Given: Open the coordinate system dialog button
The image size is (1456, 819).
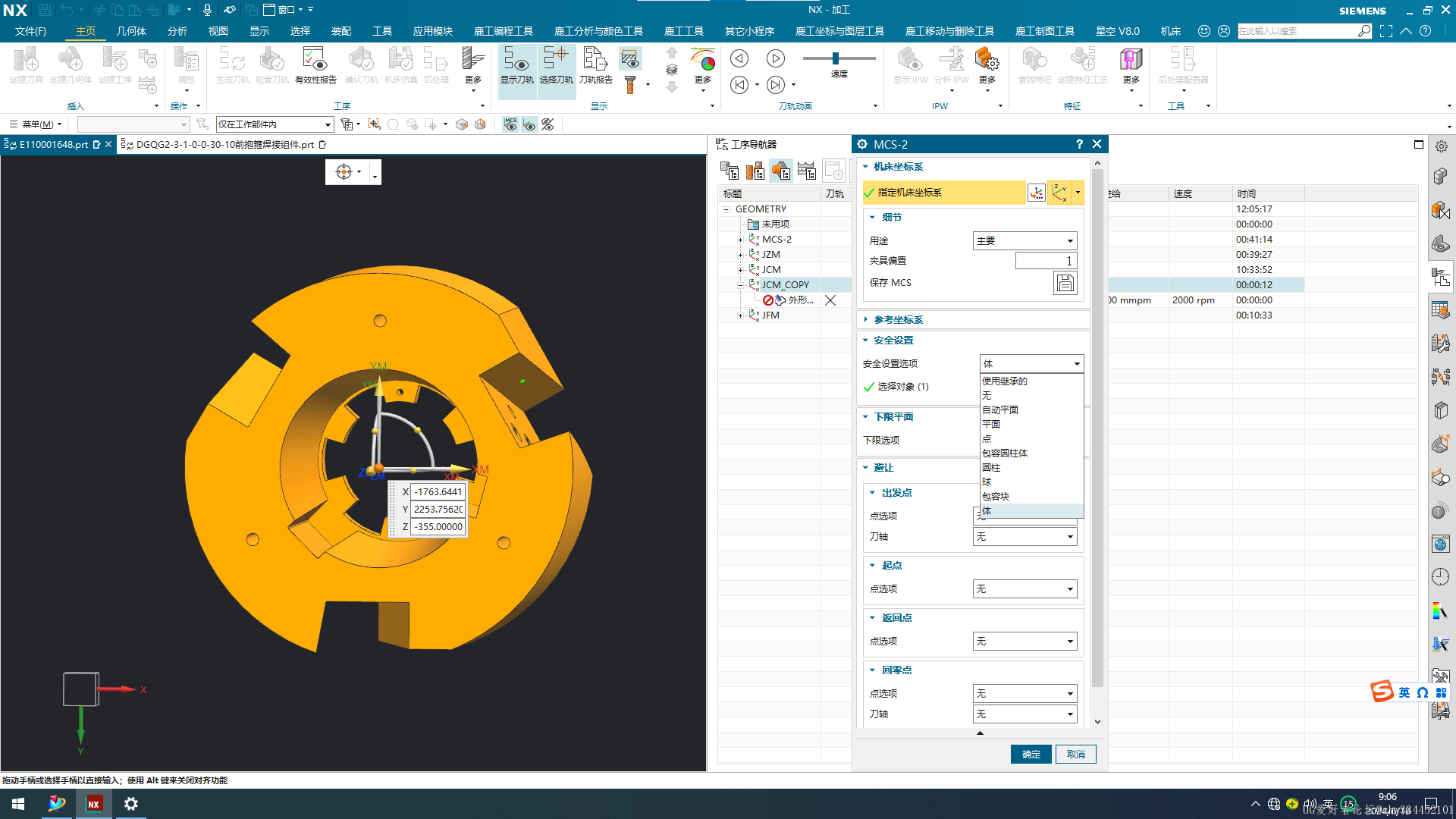Looking at the screenshot, I should [1036, 193].
